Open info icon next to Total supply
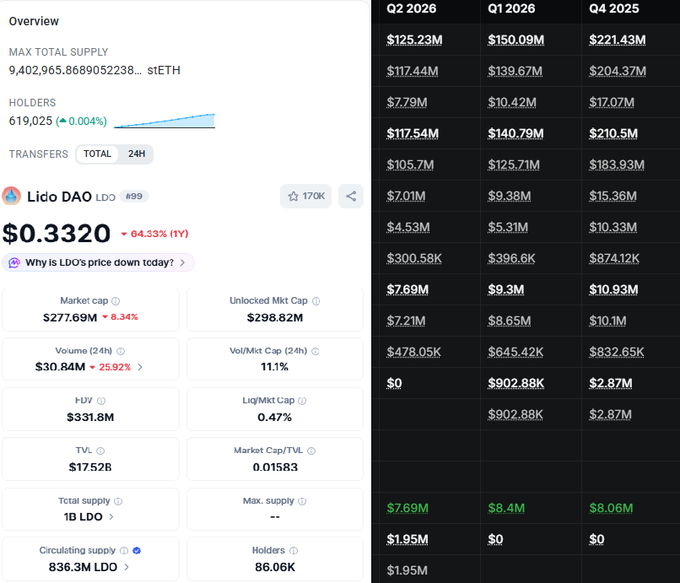Image resolution: width=680 pixels, height=583 pixels. click(x=118, y=501)
